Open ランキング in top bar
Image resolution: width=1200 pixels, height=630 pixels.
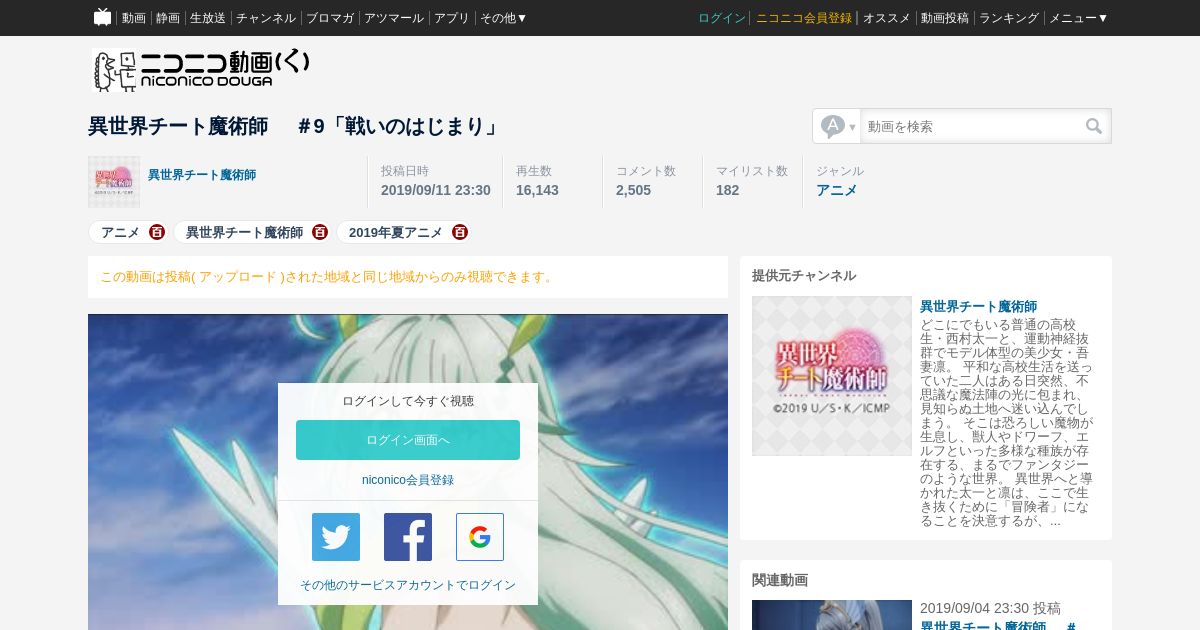(1009, 18)
